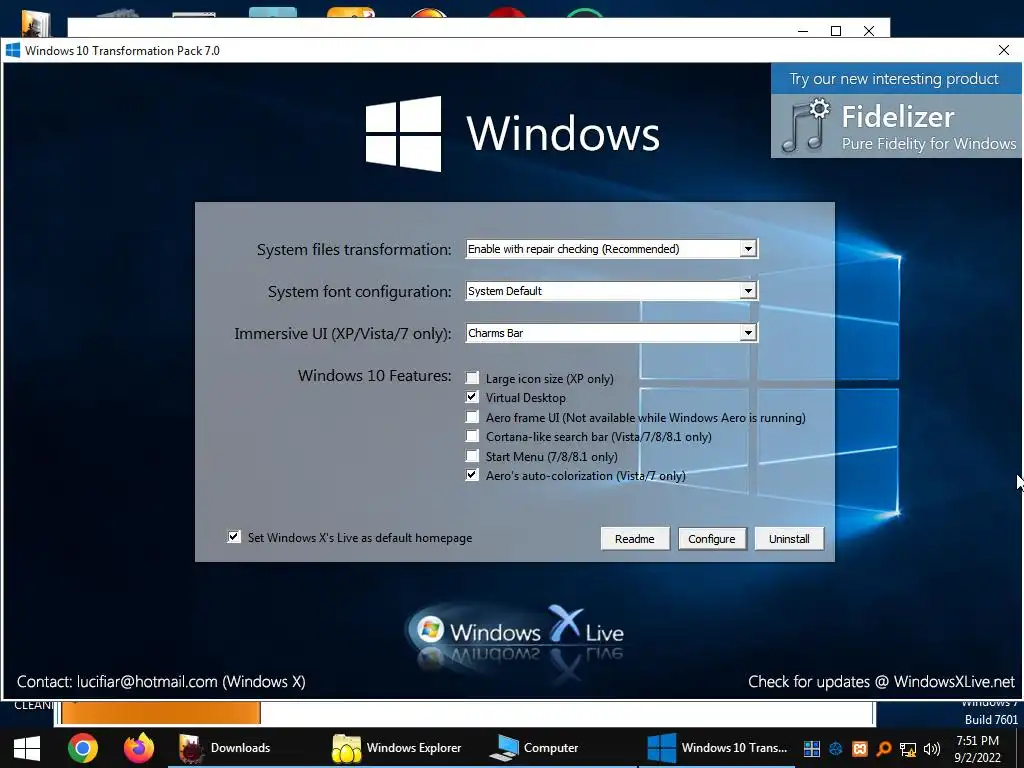
Task: Close the background window behind the installer
Action: click(869, 31)
